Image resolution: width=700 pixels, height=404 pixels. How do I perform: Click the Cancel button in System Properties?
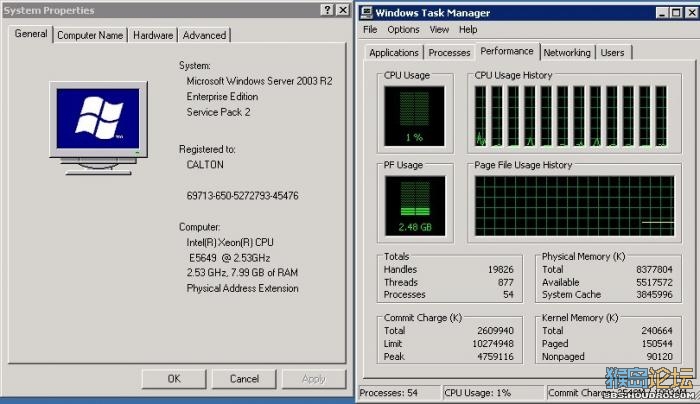point(244,379)
